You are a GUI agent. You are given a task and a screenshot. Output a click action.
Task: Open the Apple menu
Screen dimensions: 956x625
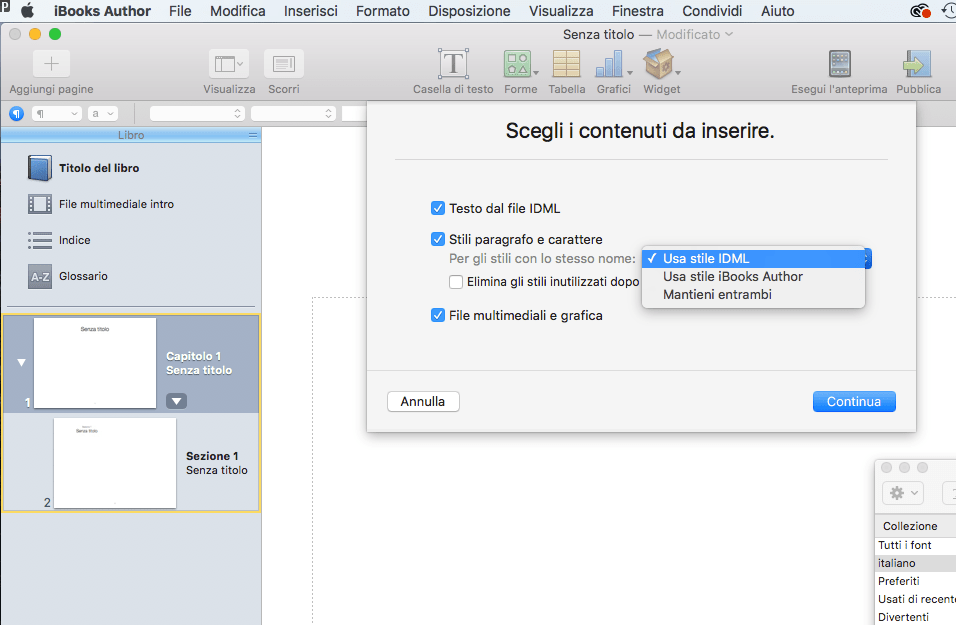pos(27,11)
